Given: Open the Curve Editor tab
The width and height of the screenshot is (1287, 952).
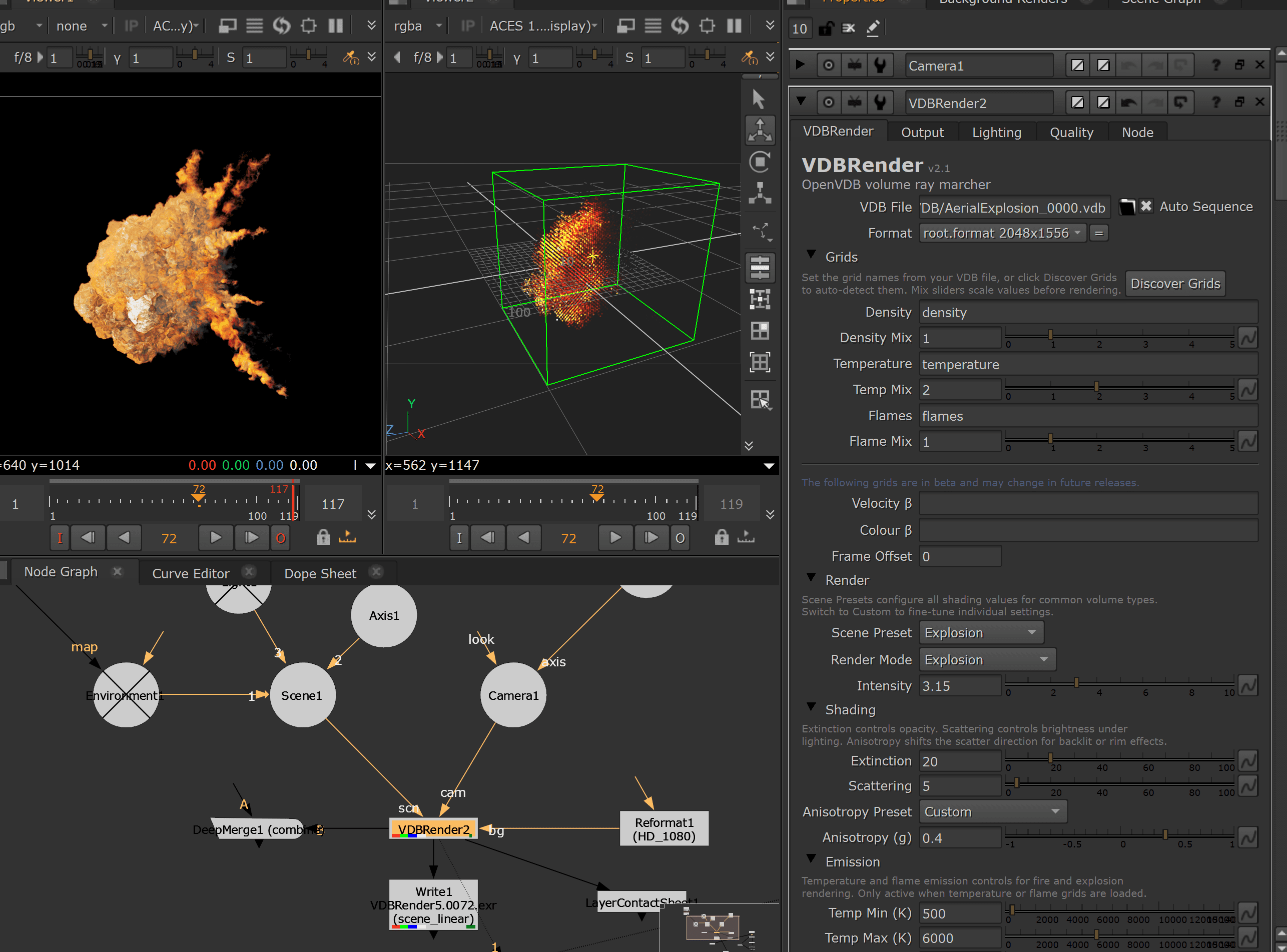Looking at the screenshot, I should point(191,573).
